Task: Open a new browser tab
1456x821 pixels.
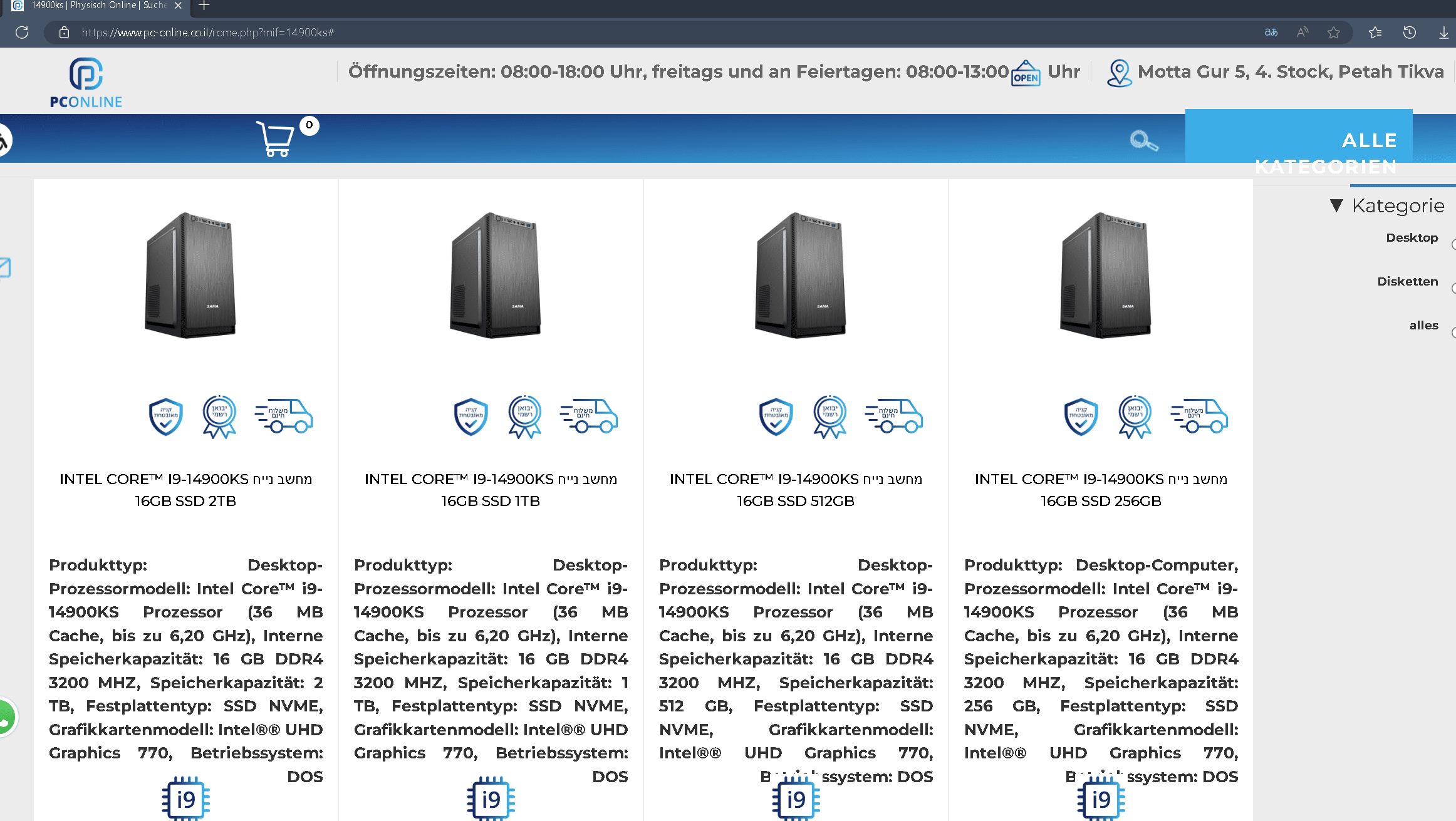Action: (x=204, y=6)
